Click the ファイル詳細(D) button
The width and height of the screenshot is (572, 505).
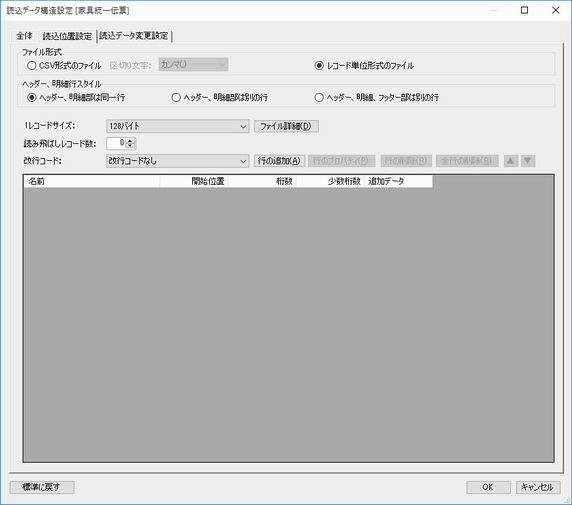coord(286,126)
